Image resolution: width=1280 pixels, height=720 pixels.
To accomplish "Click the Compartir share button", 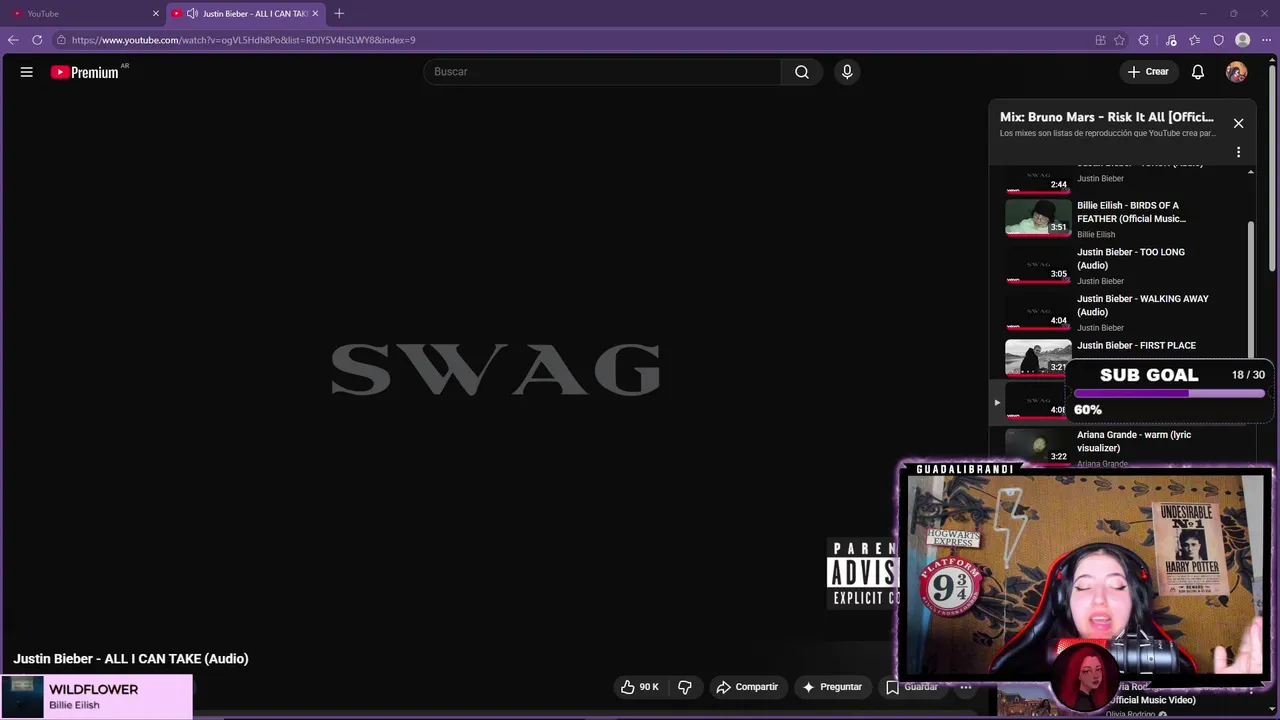I will coord(747,687).
